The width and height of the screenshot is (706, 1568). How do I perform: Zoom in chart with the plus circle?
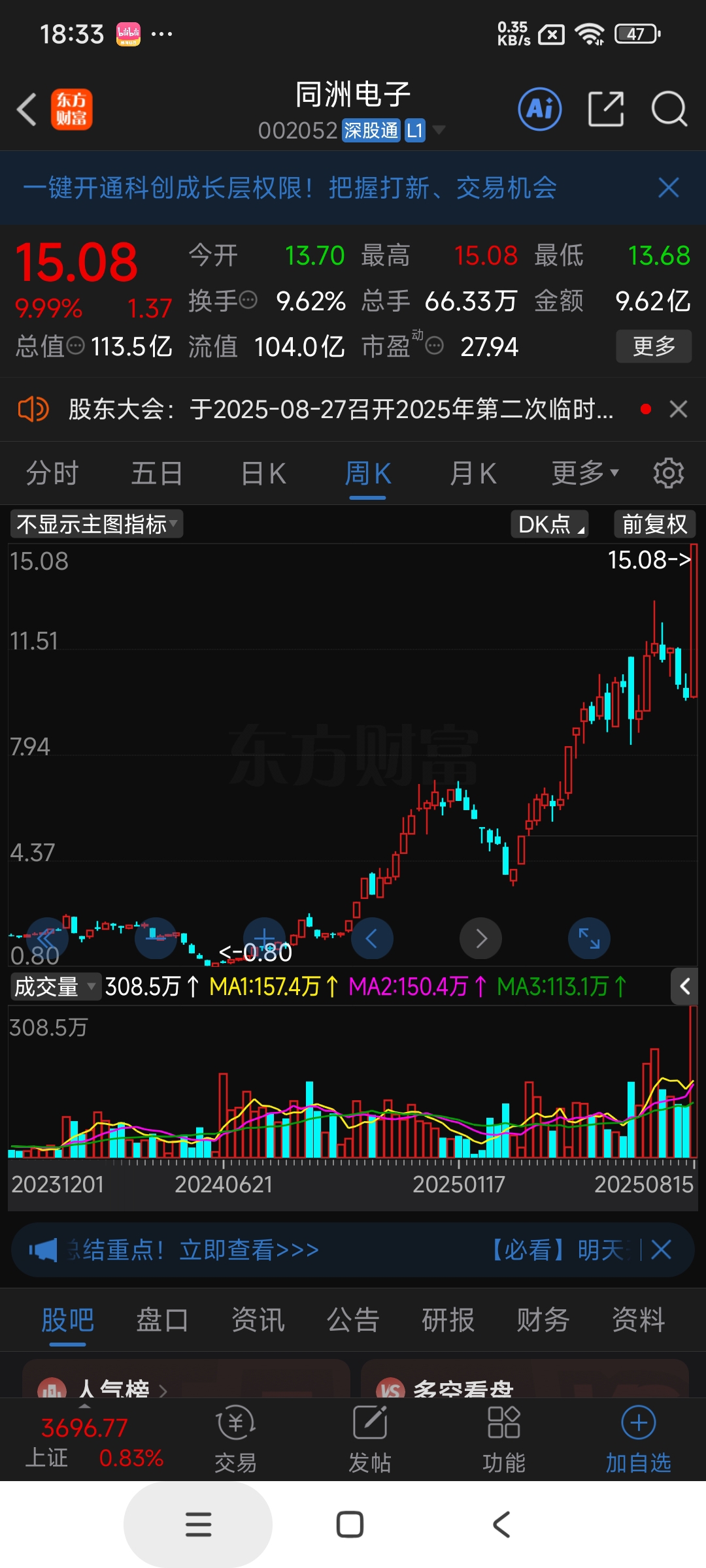264,939
